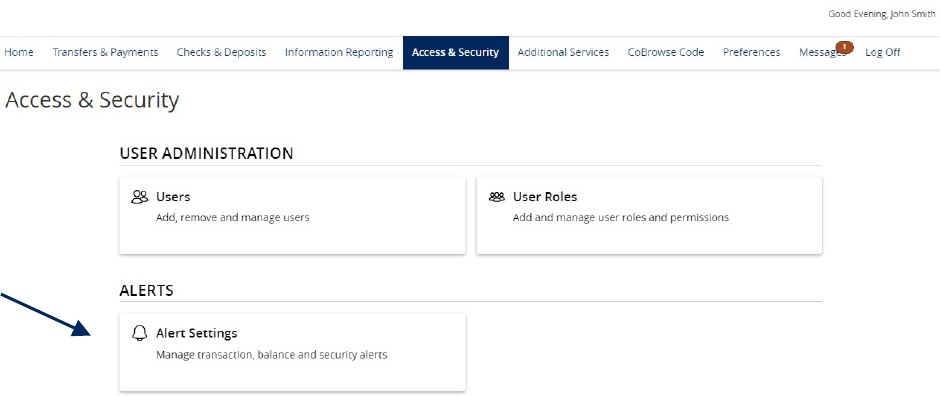Click Log Off
This screenshot has height=396, width=940.
882,52
